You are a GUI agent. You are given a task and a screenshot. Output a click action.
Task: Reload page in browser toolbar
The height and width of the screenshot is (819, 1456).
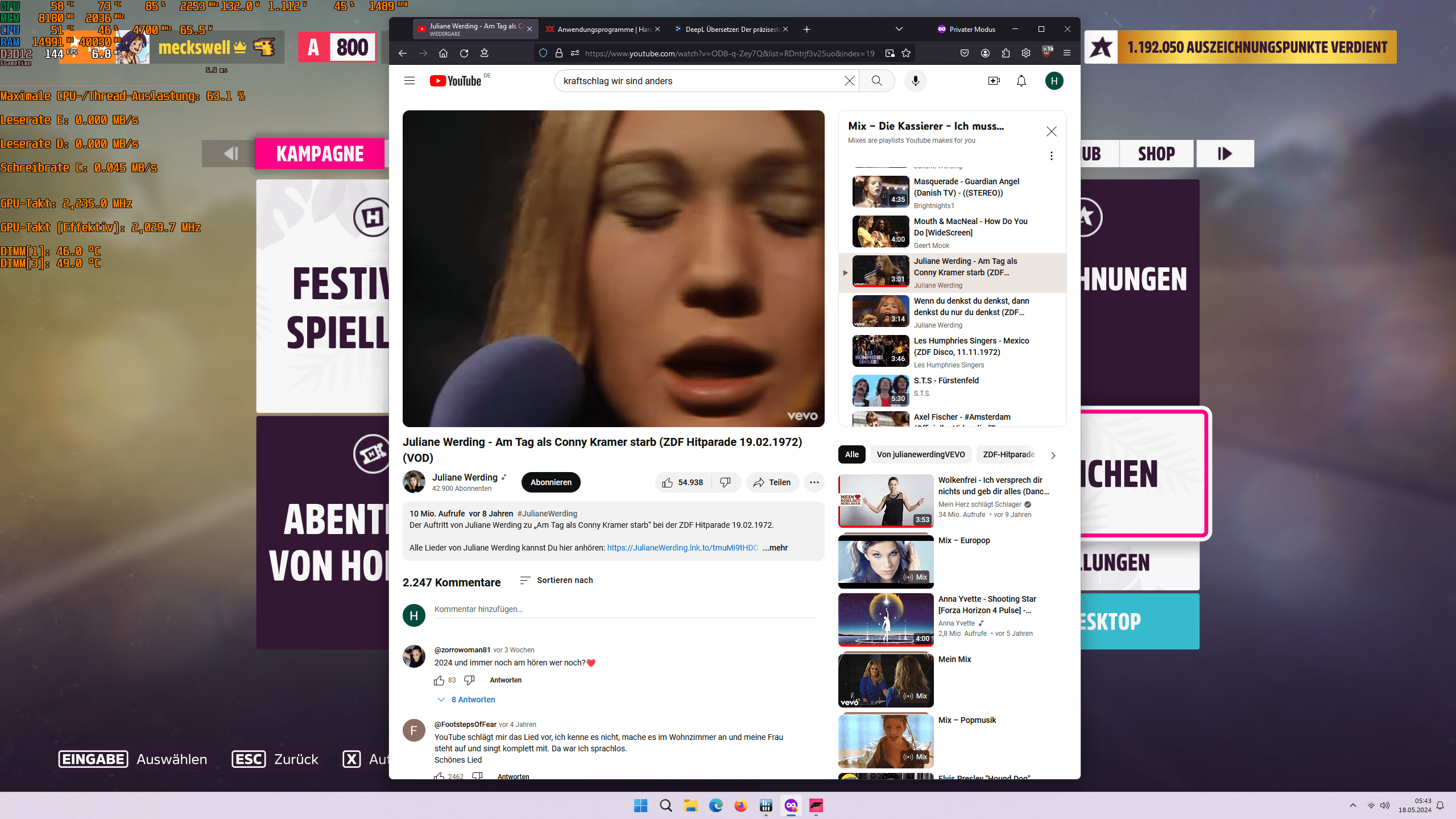pyautogui.click(x=464, y=53)
